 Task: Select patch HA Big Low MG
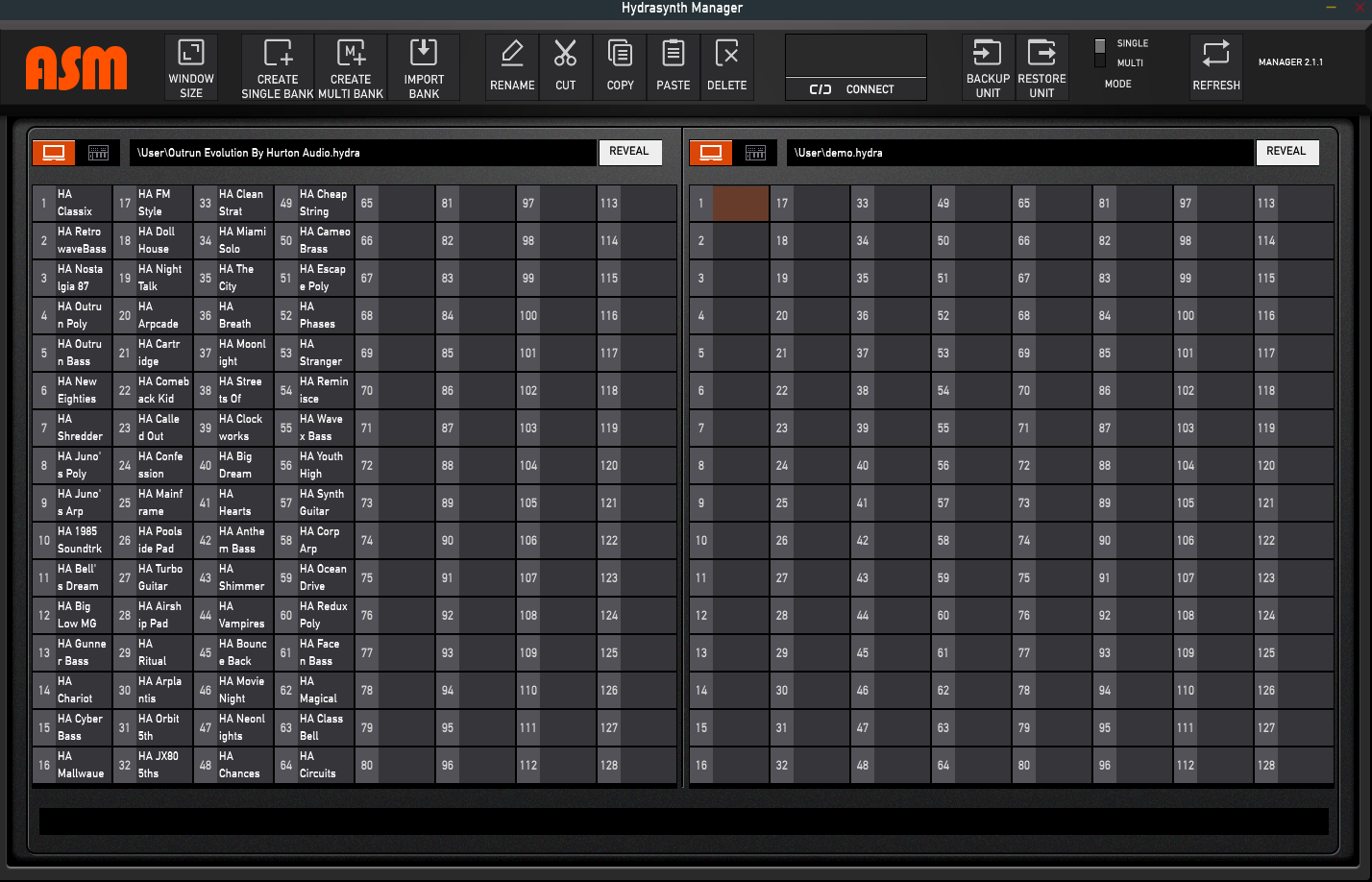pos(72,615)
